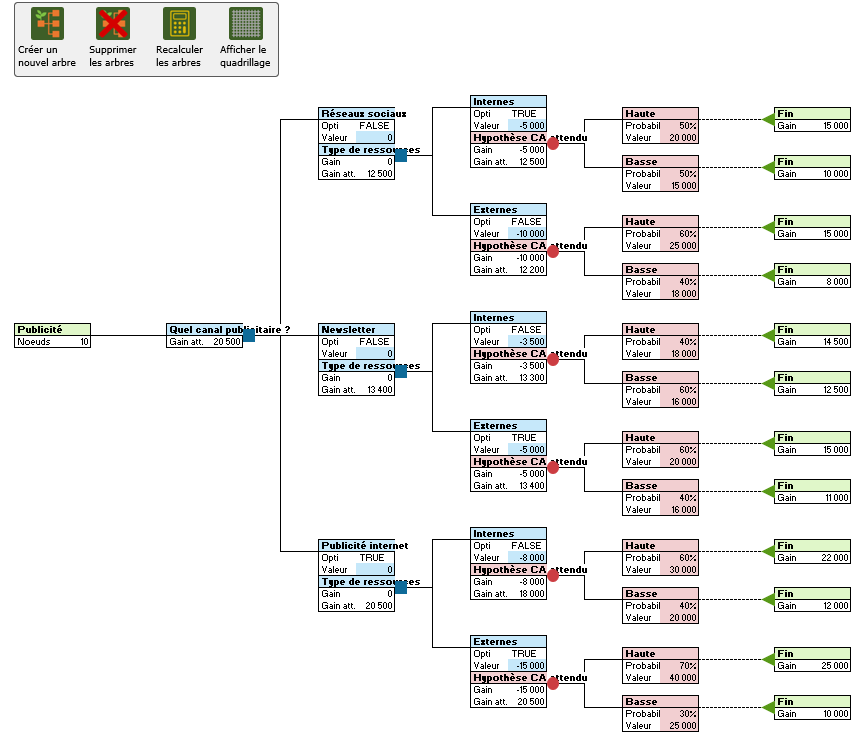Click the red chance node beside Internes under Réseaux sociaux
Screen dimensions: 865x745
point(551,144)
